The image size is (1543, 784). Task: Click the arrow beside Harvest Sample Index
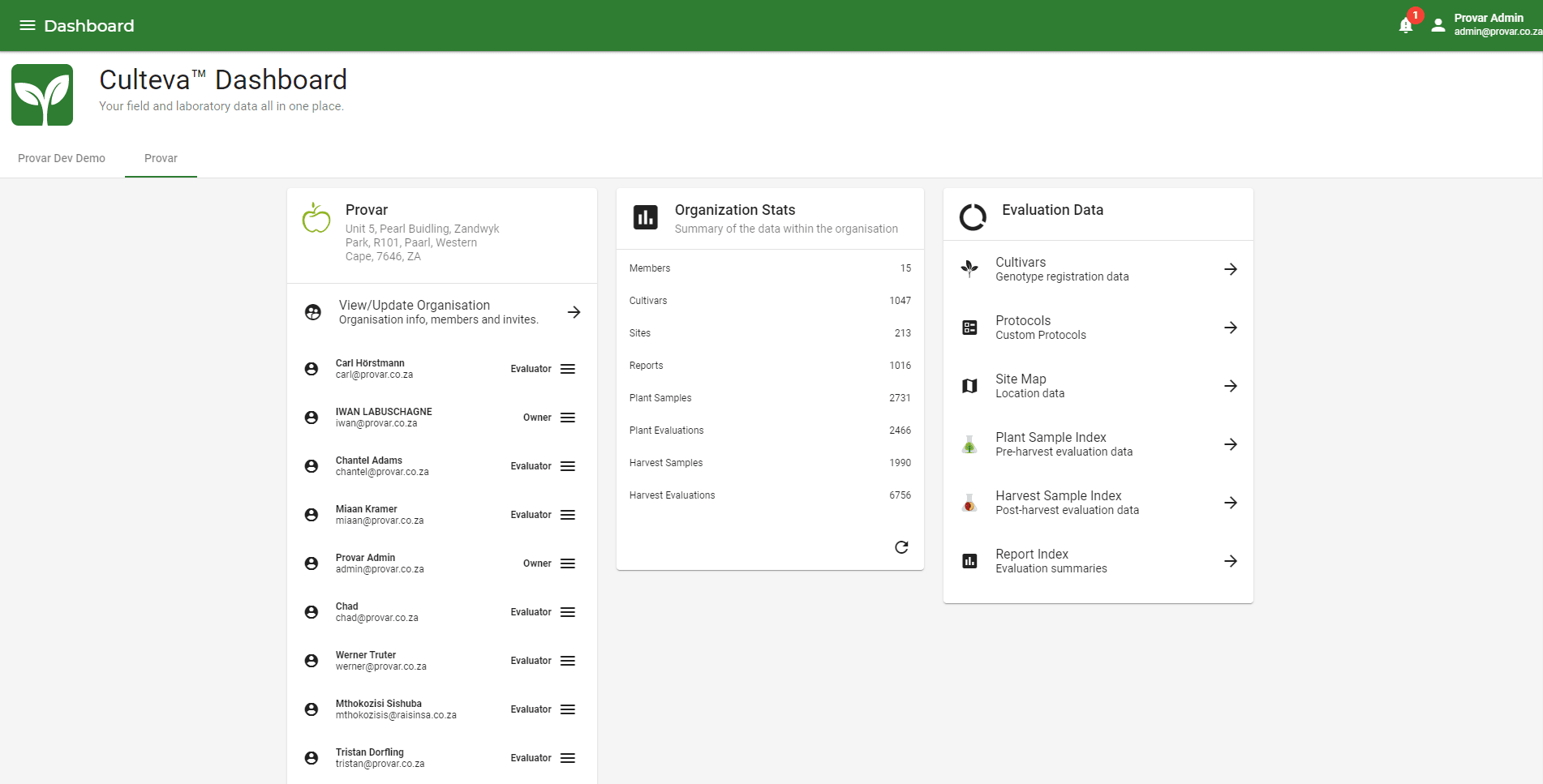tap(1231, 503)
